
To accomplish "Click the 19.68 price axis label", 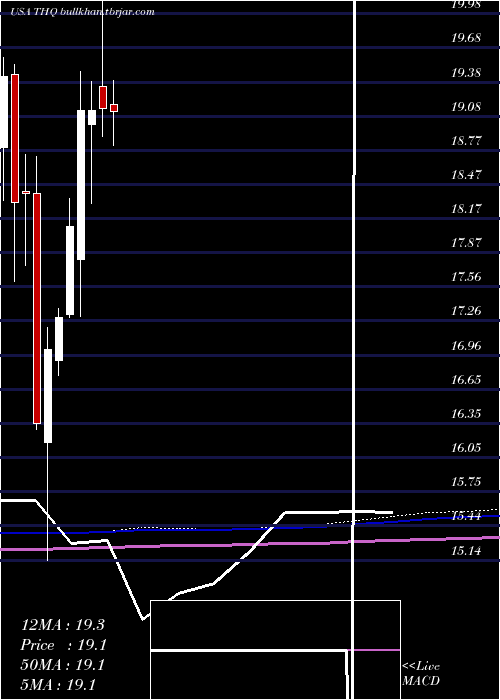I will (x=466, y=38).
